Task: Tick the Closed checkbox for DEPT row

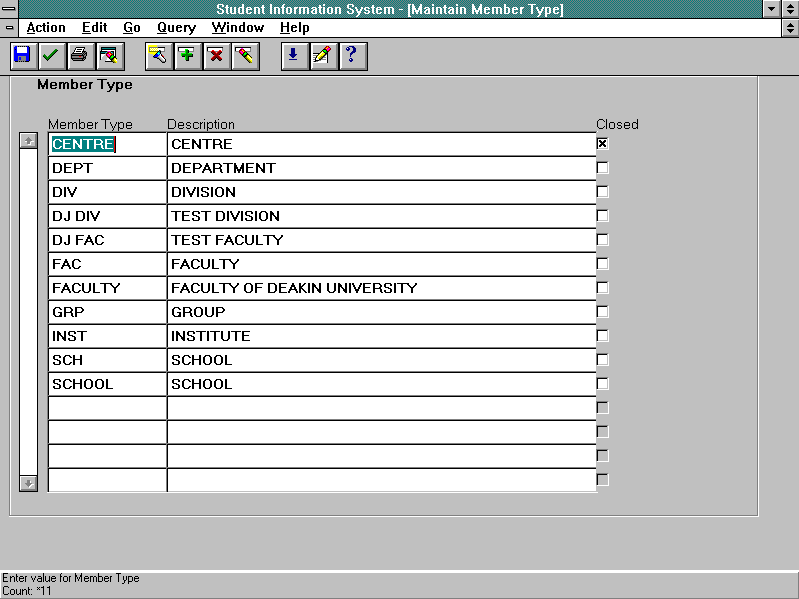Action: point(602,168)
